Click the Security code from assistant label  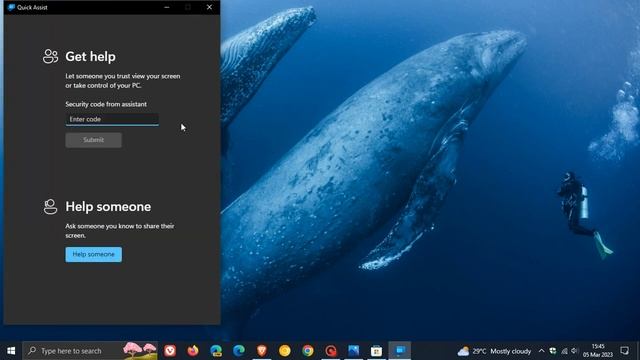pyautogui.click(x=106, y=104)
